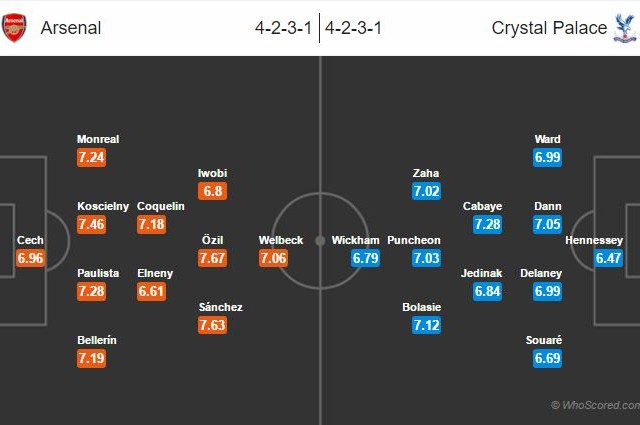Image resolution: width=640 pixels, height=425 pixels.
Task: Click the pitch center spot
Action: 320,240
